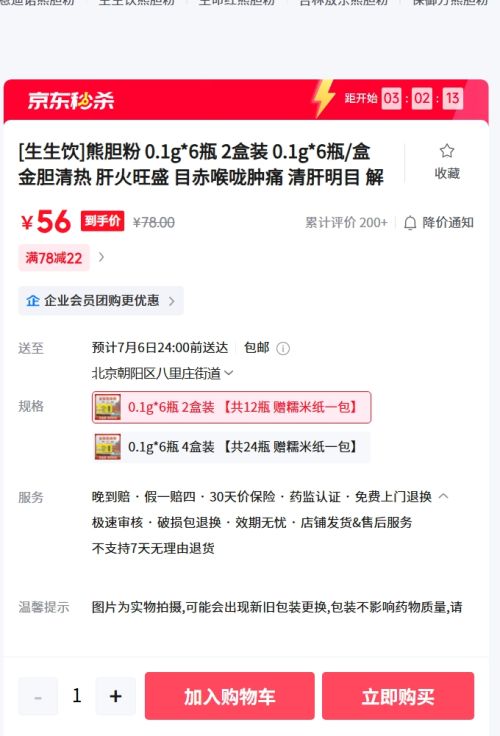The image size is (500, 736).
Task: Click the blue enterprise member icon
Action: pyautogui.click(x=32, y=300)
